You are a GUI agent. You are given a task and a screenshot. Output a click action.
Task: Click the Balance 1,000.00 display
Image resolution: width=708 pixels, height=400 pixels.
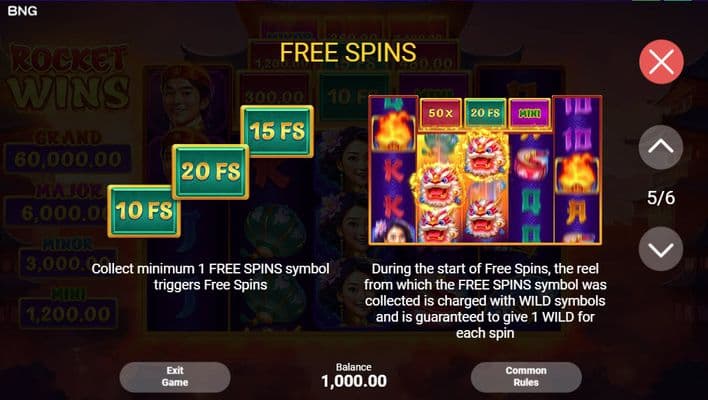(x=354, y=376)
